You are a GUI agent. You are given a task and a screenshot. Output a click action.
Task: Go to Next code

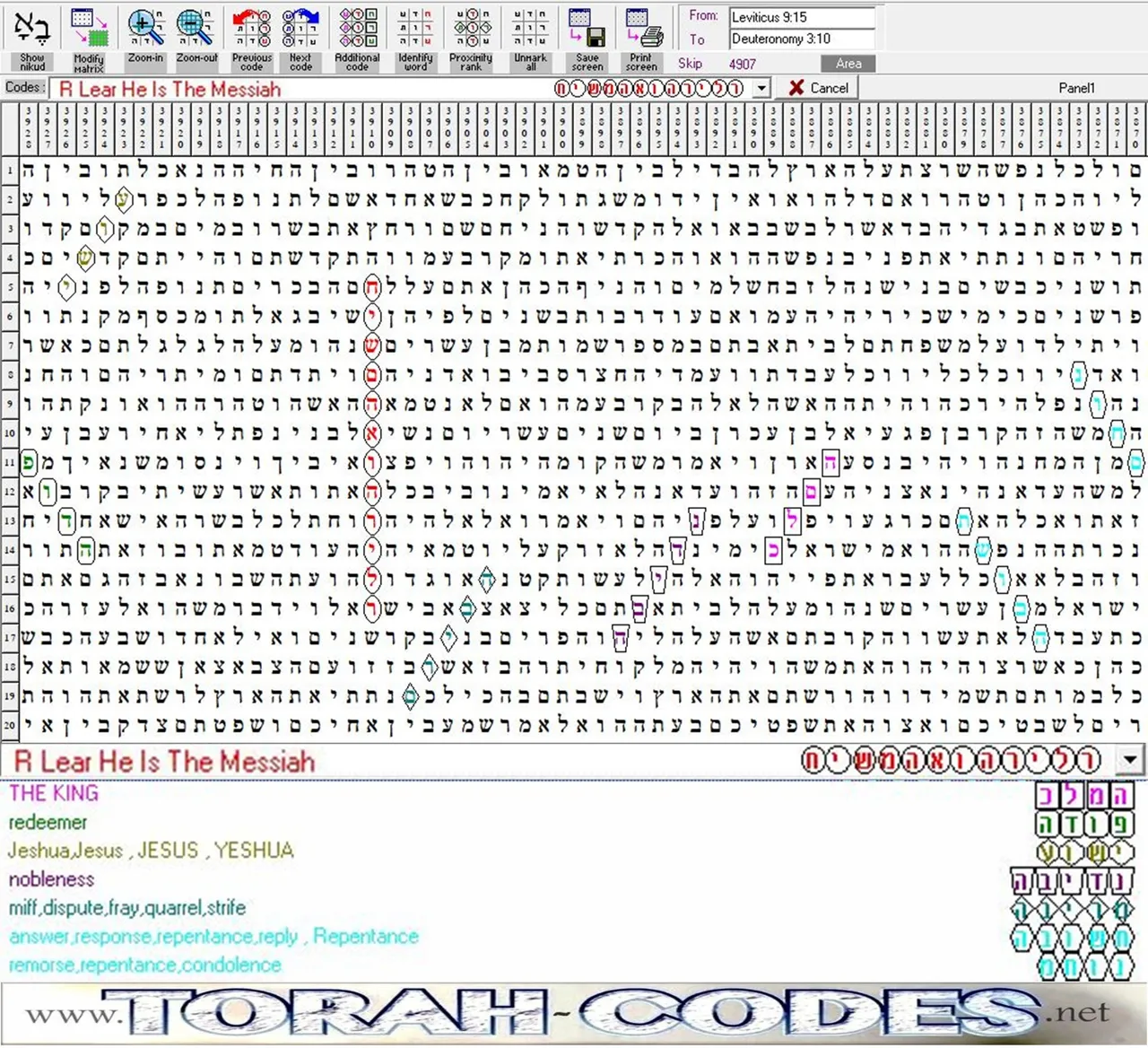pos(300,29)
